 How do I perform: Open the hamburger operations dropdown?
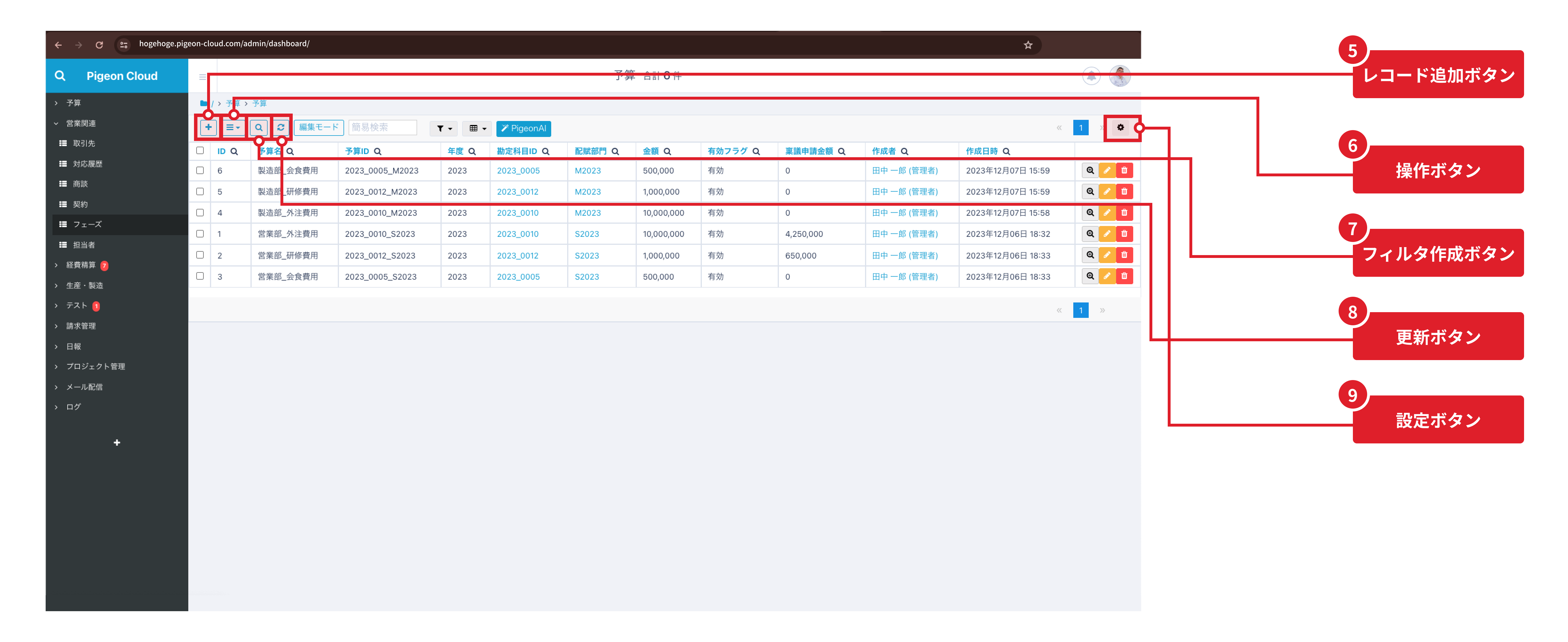[x=233, y=127]
